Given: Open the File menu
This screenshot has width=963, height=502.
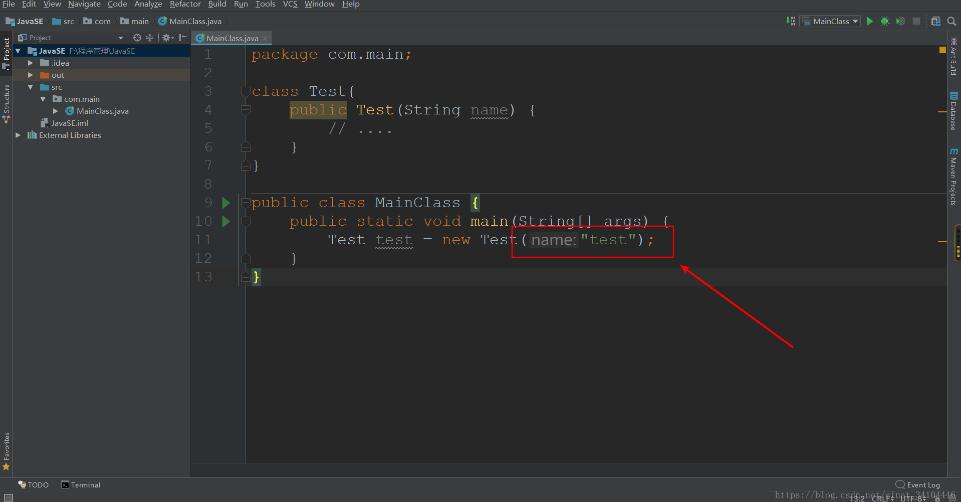Looking at the screenshot, I should [x=9, y=4].
